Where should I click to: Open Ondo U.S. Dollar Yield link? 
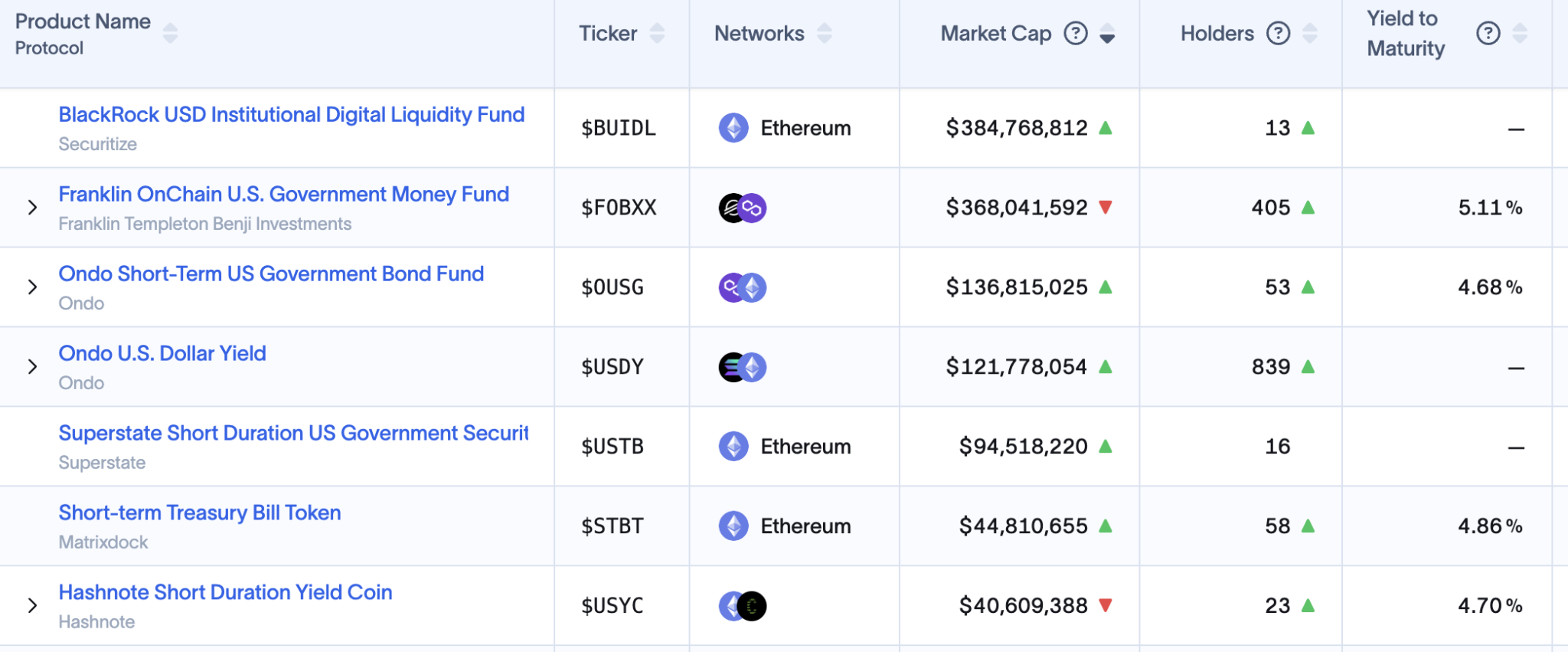162,354
